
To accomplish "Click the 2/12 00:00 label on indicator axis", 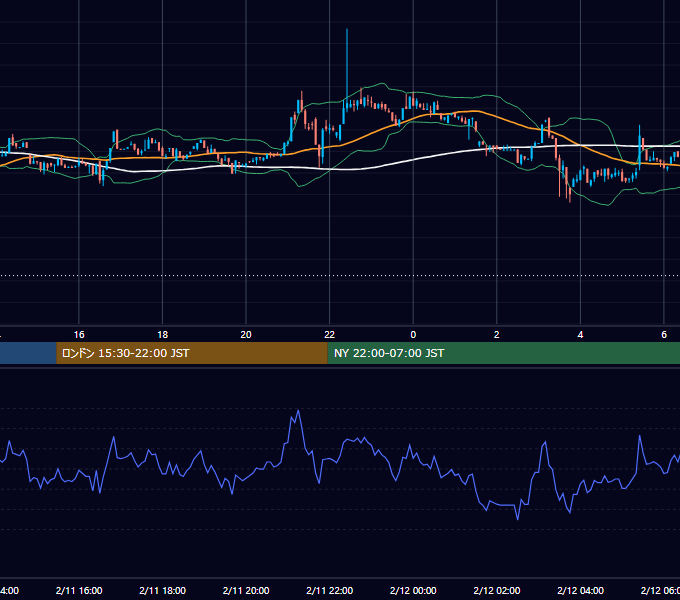I will point(413,590).
